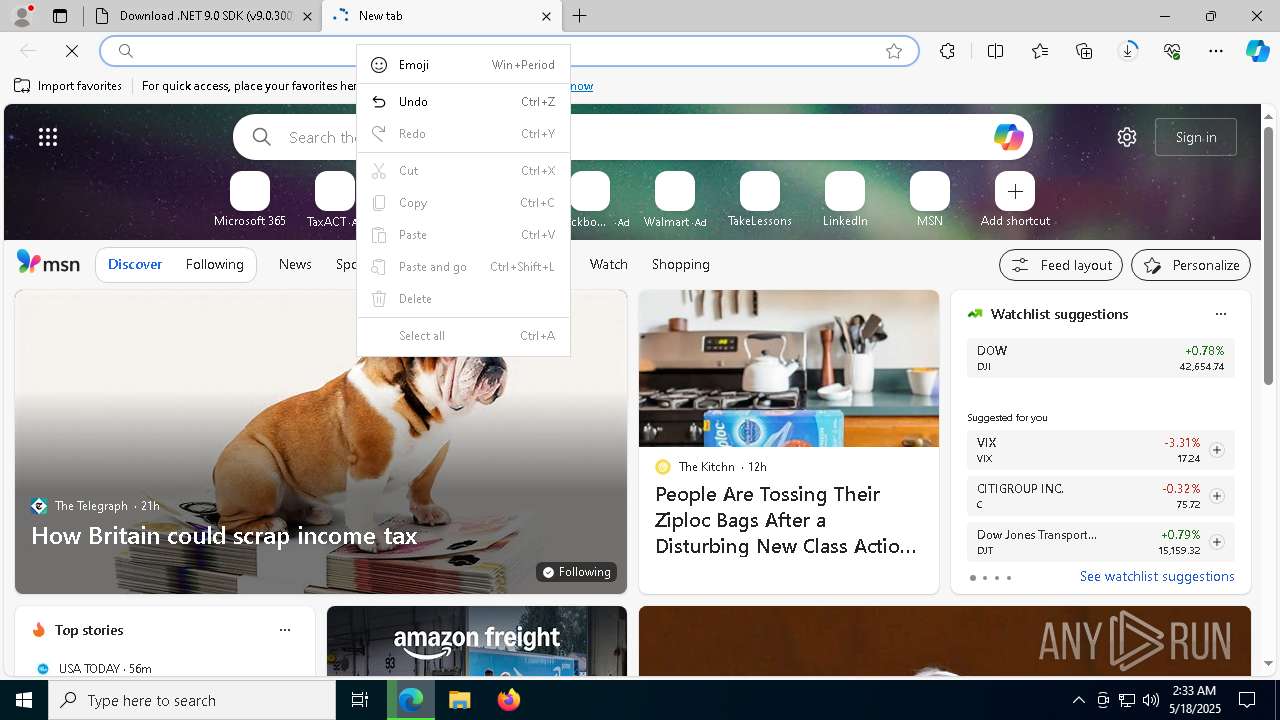Open Microsoft 365 shortcut tile
The image size is (1280, 720).
[250, 200]
